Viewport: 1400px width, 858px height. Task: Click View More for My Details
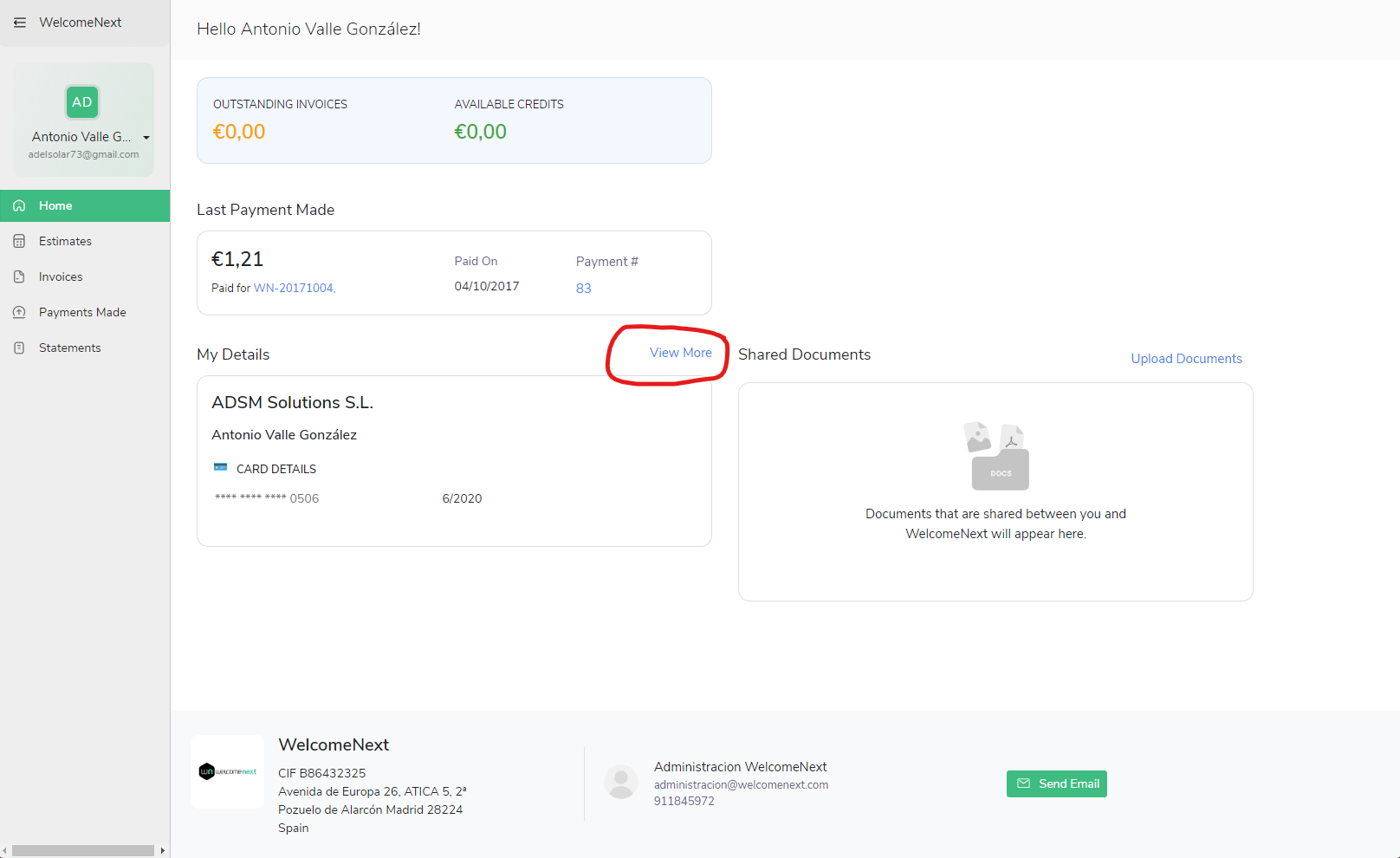(681, 353)
